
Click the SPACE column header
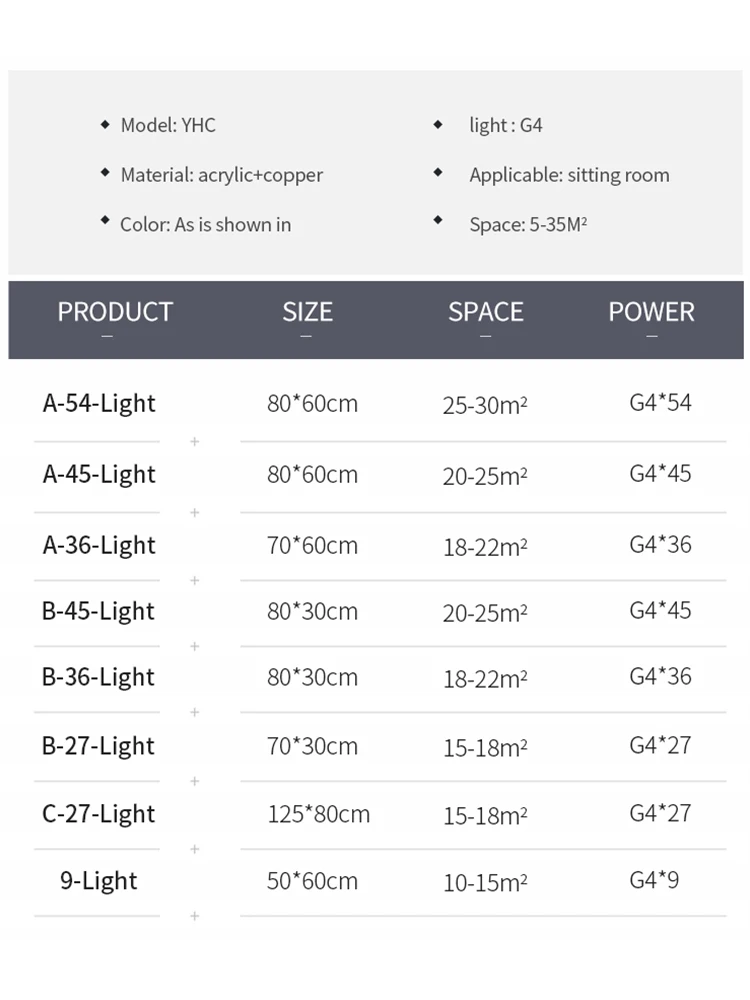pos(486,312)
